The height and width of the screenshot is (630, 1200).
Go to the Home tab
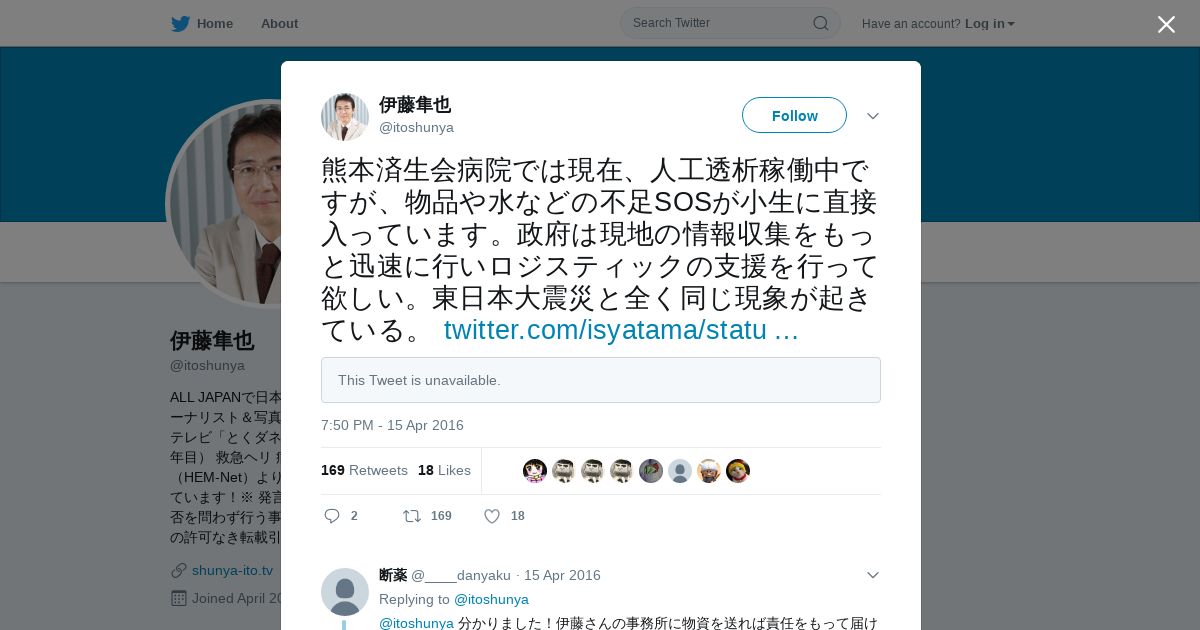(x=215, y=24)
